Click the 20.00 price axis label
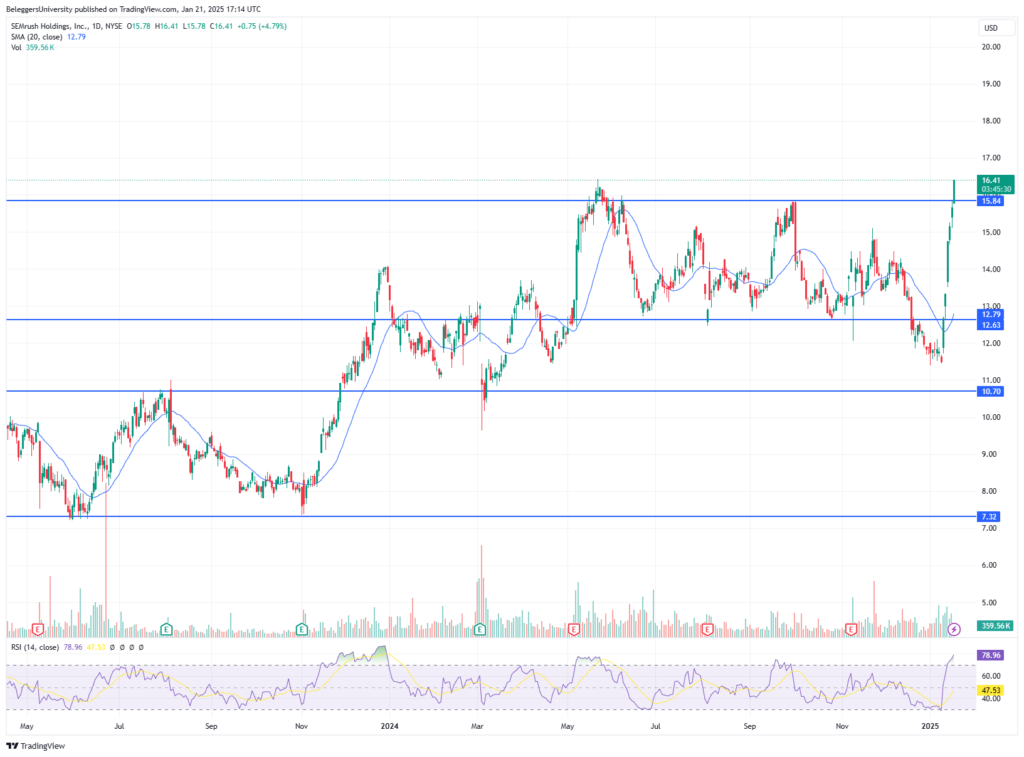This screenshot has width=1024, height=757. 991,47
